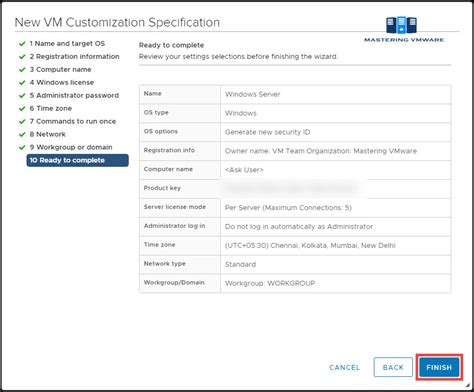Click the 'Per Server (Maximum Connections: 5)' value
This screenshot has height=392, width=474.
[x=288, y=208]
